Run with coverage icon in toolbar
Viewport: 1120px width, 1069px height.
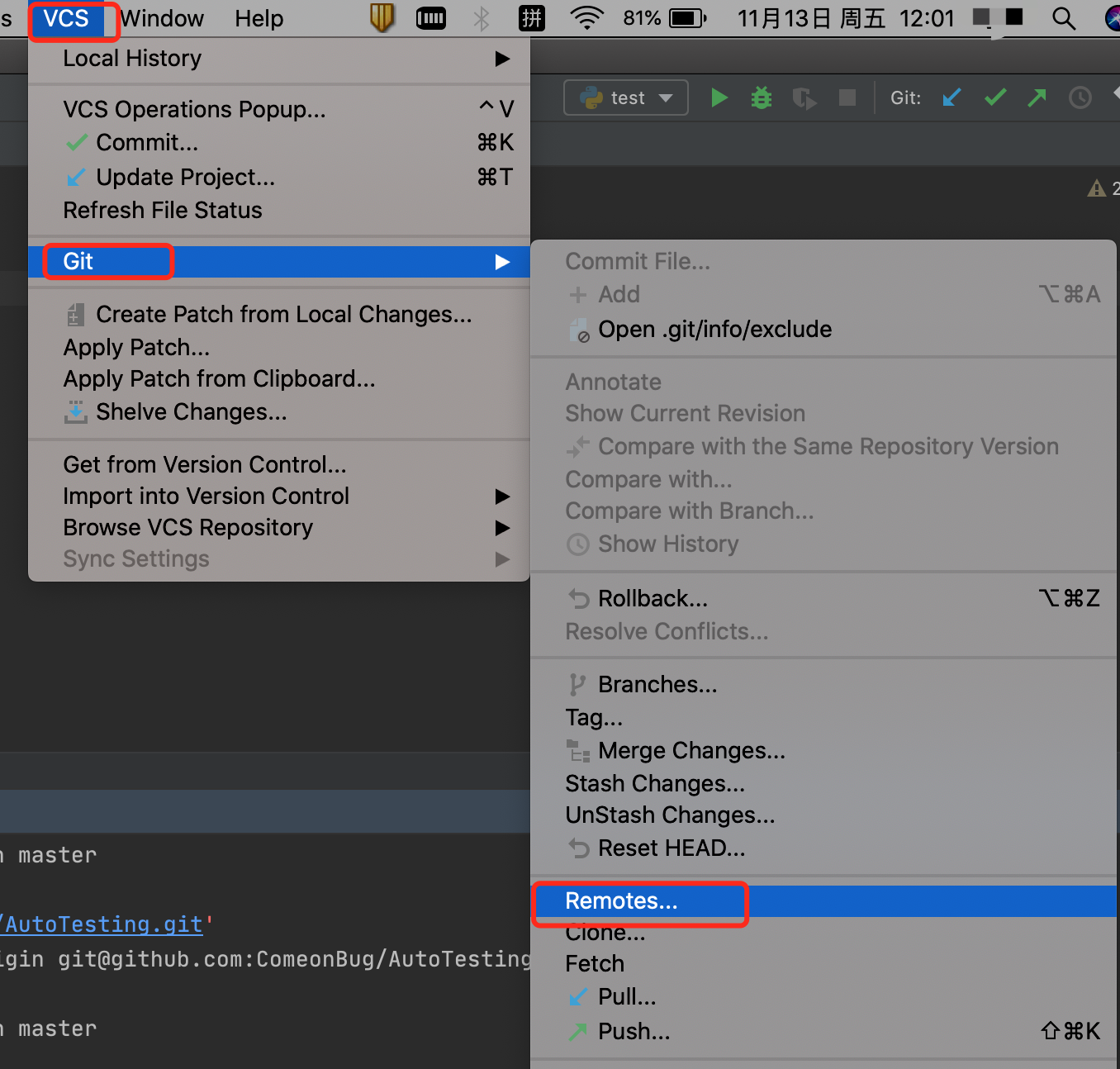[804, 98]
